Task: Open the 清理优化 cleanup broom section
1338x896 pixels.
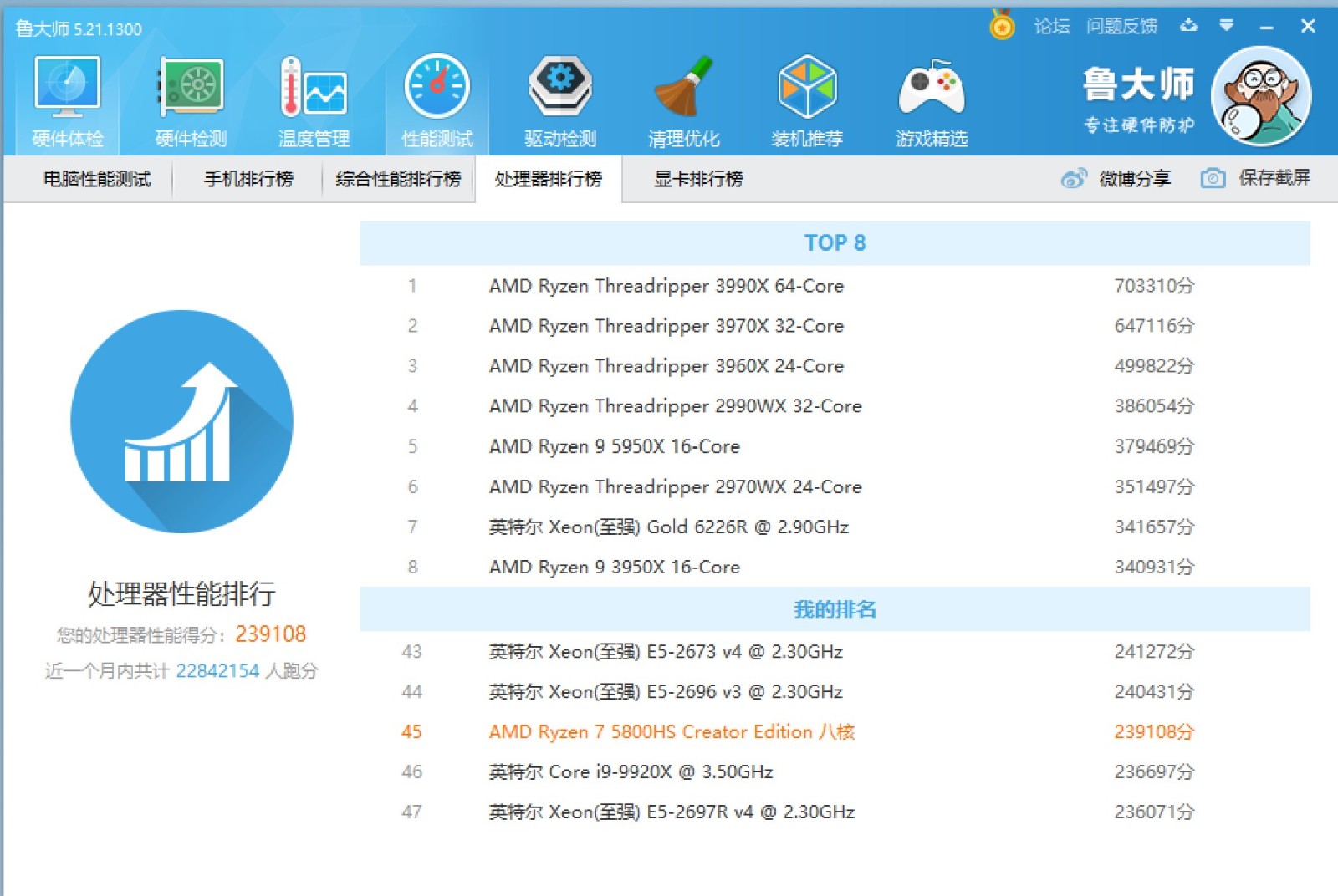Action: [683, 102]
